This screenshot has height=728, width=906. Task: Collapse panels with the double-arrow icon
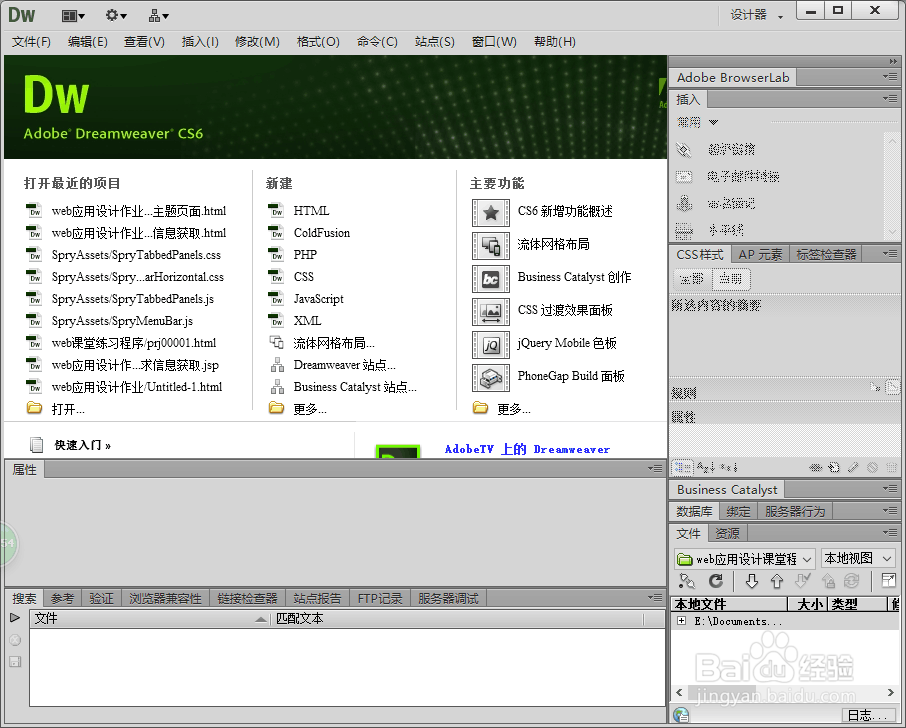893,61
